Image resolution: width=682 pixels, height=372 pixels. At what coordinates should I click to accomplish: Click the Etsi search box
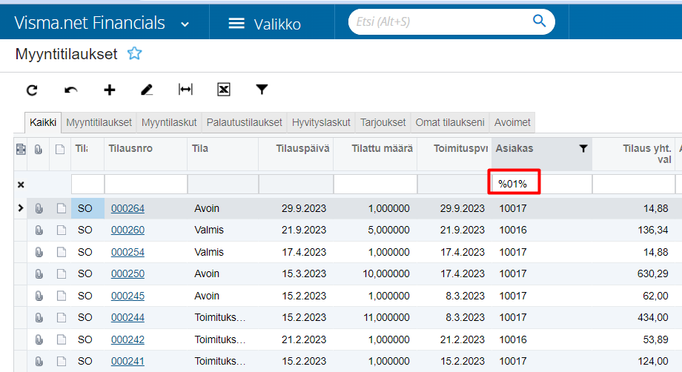[x=441, y=22]
